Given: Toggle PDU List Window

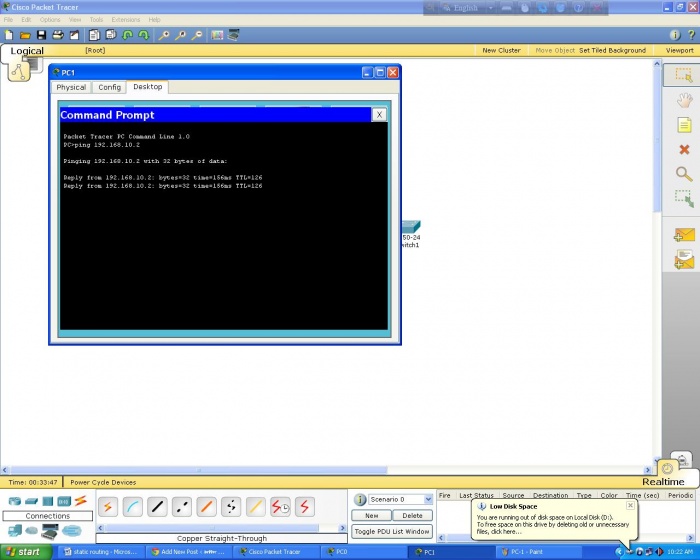Looking at the screenshot, I should (392, 531).
